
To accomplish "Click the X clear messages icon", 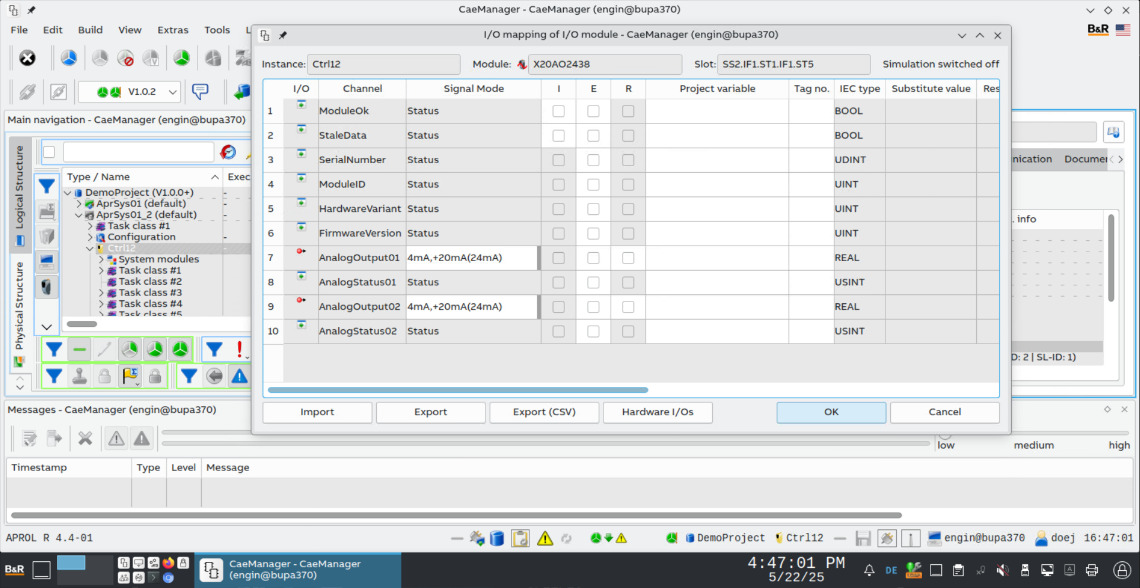I will pos(86,438).
